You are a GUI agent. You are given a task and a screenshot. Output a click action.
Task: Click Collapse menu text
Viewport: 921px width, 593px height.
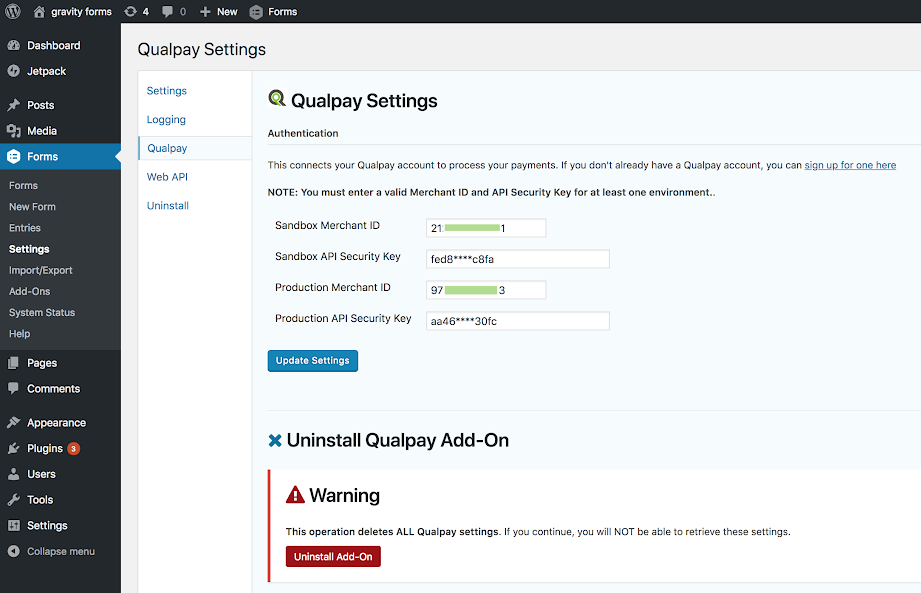pyautogui.click(x=60, y=551)
